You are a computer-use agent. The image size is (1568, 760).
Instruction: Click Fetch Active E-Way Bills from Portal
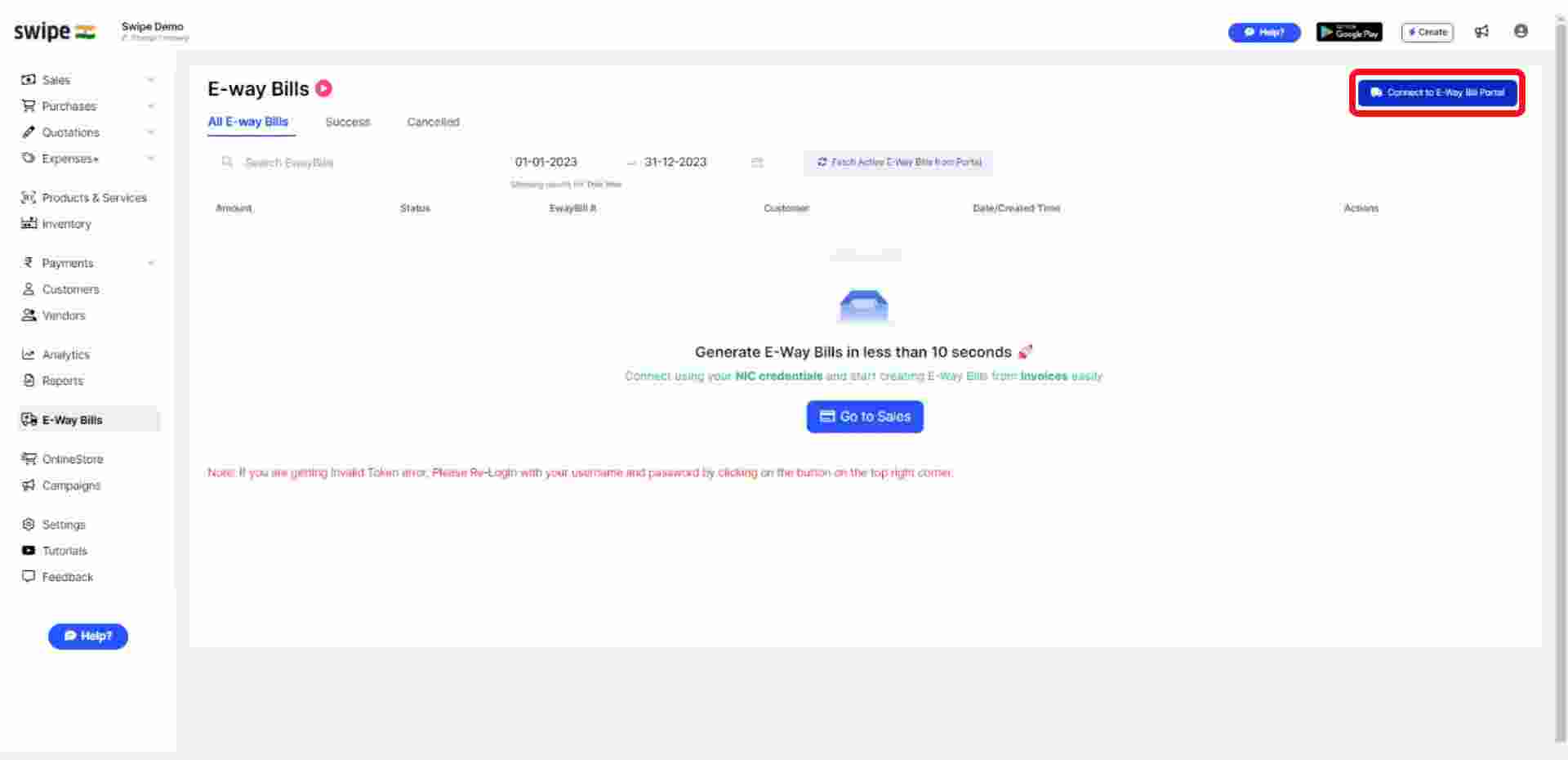pos(899,162)
